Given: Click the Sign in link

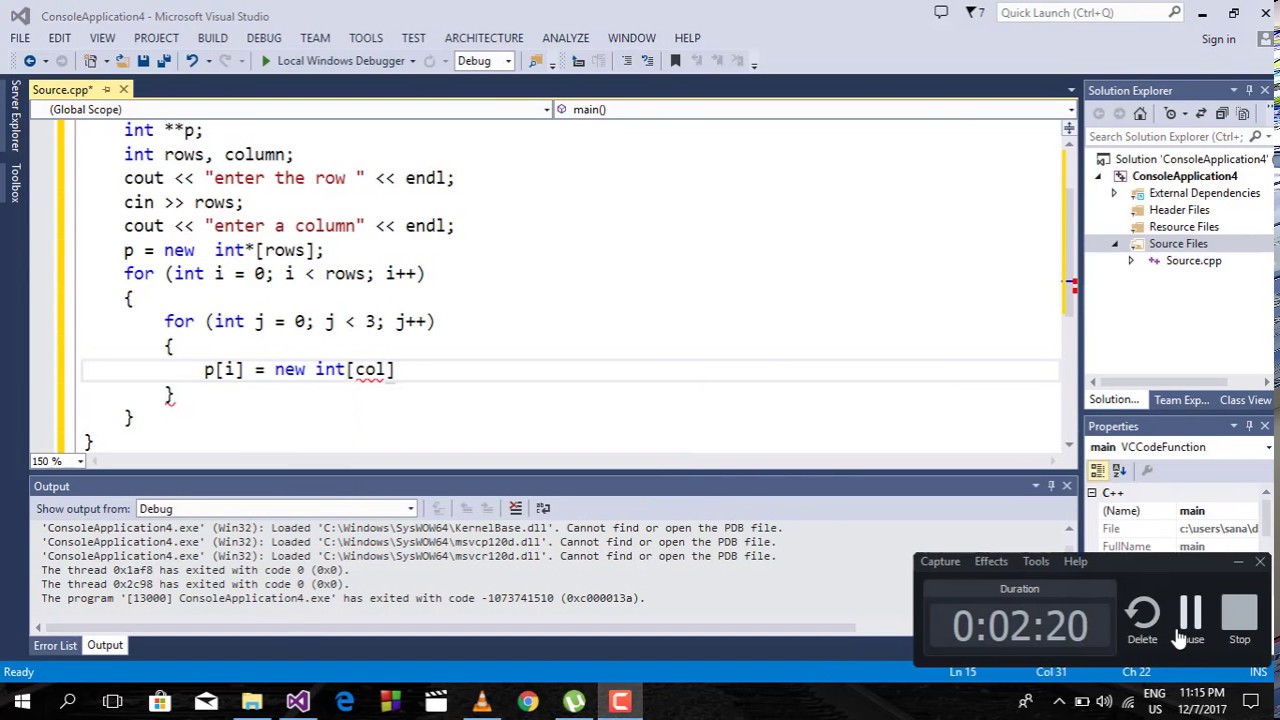Looking at the screenshot, I should (x=1218, y=39).
